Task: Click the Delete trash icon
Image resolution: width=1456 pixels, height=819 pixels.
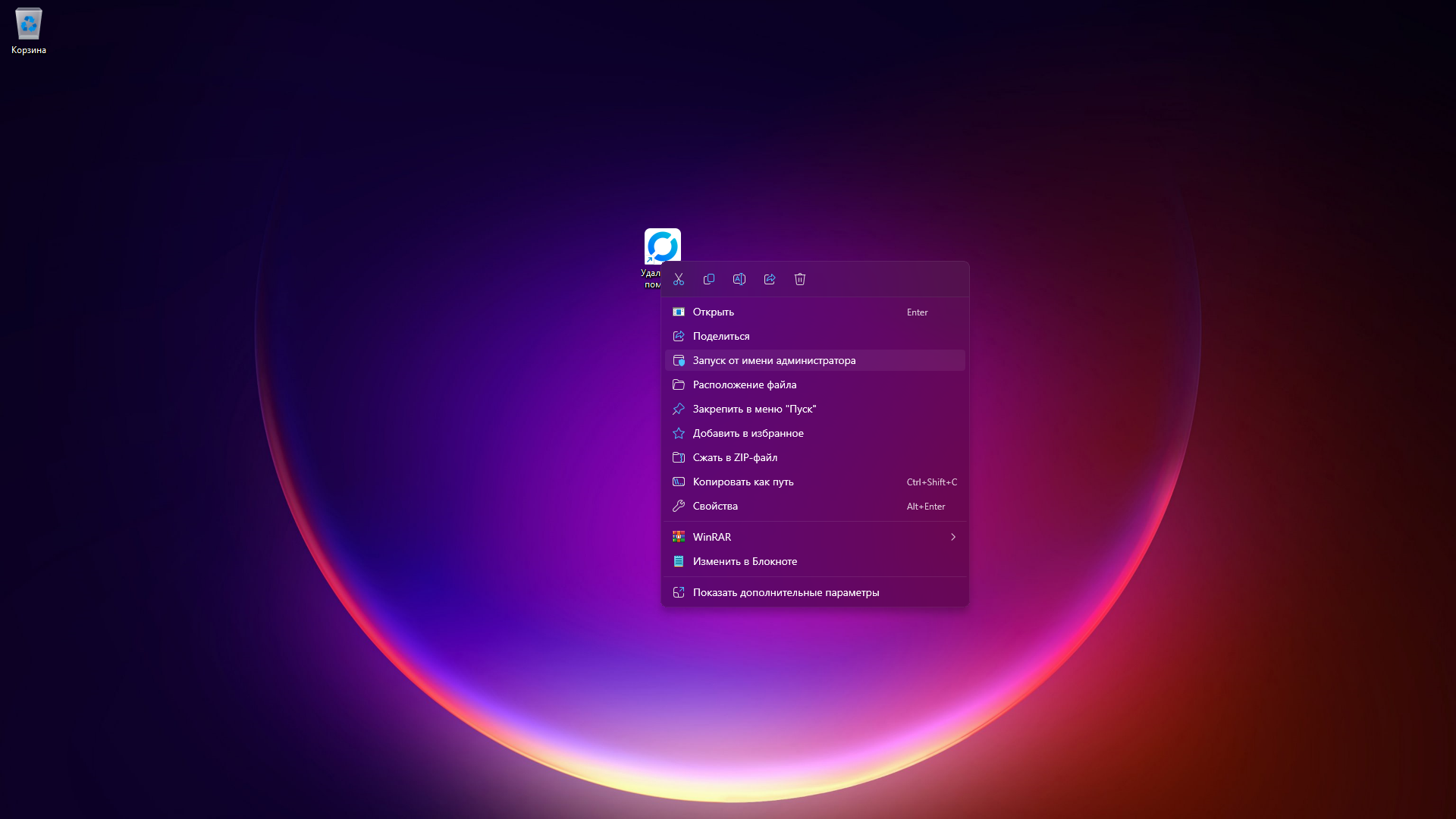Action: (x=800, y=279)
